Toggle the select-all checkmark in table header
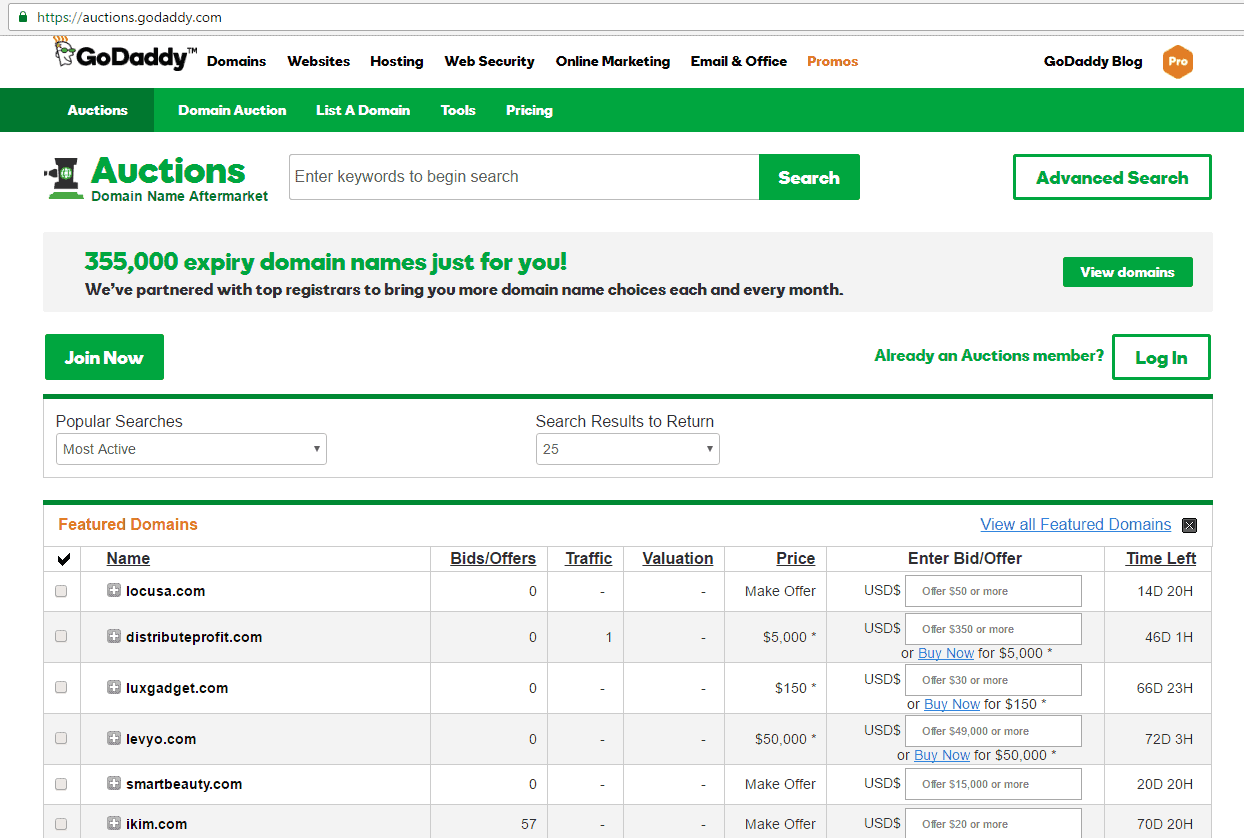This screenshot has height=838, width=1244. pos(64,559)
